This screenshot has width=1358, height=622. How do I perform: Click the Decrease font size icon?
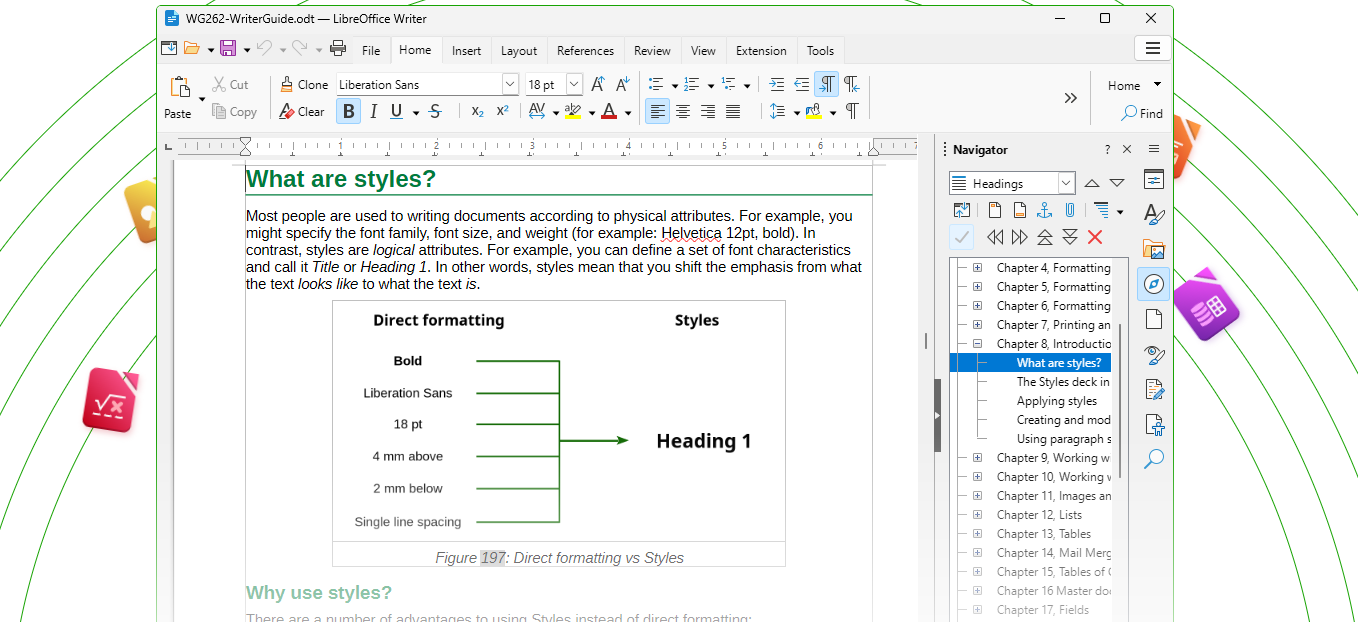click(x=623, y=84)
